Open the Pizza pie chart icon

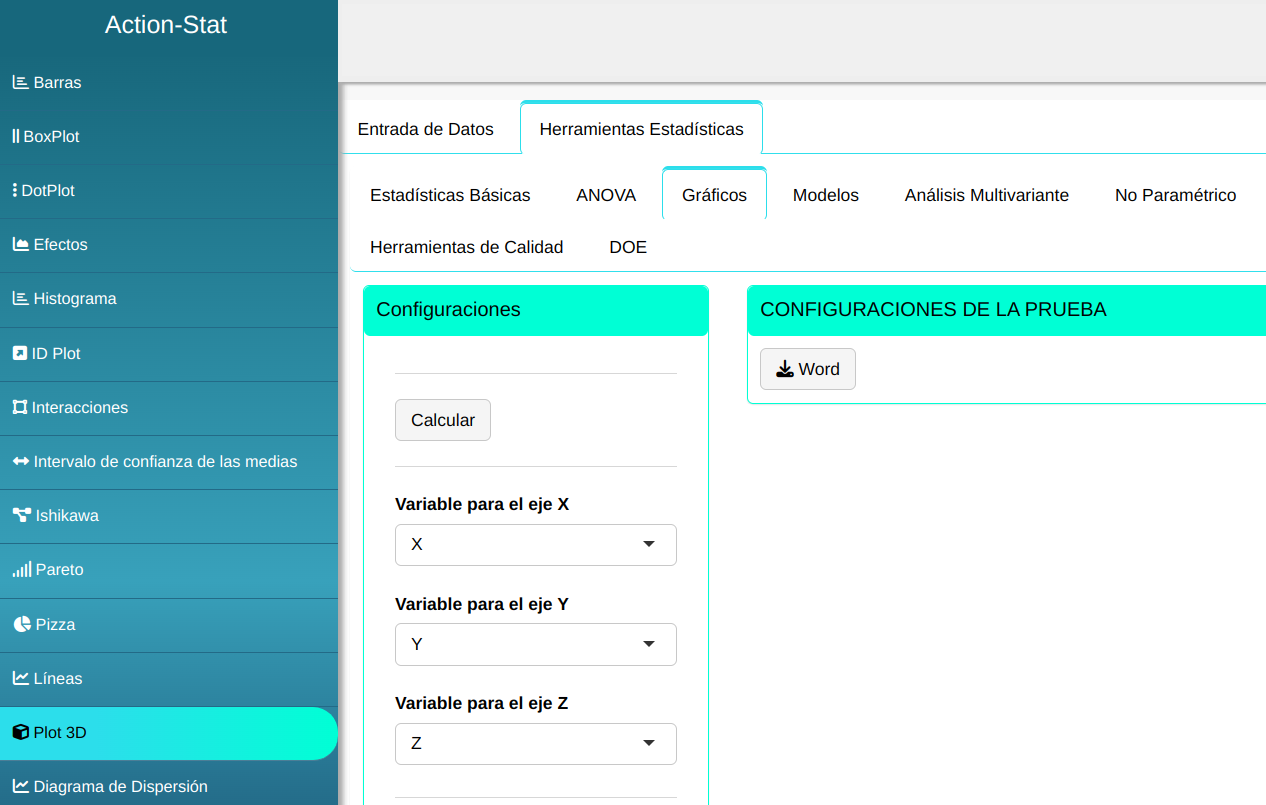(x=22, y=625)
